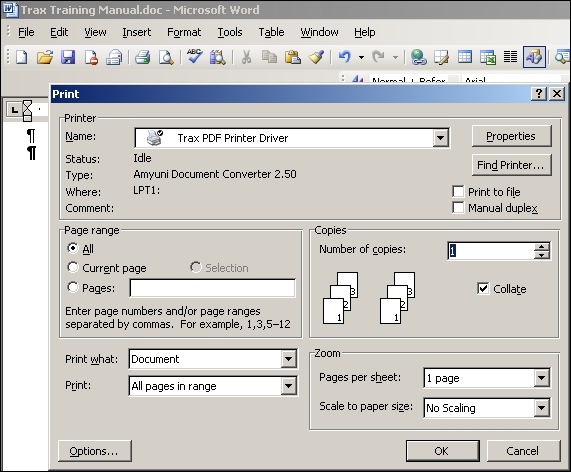Open the Style dropdown showing Normal
Screen dimensions: 571x472
455,80
